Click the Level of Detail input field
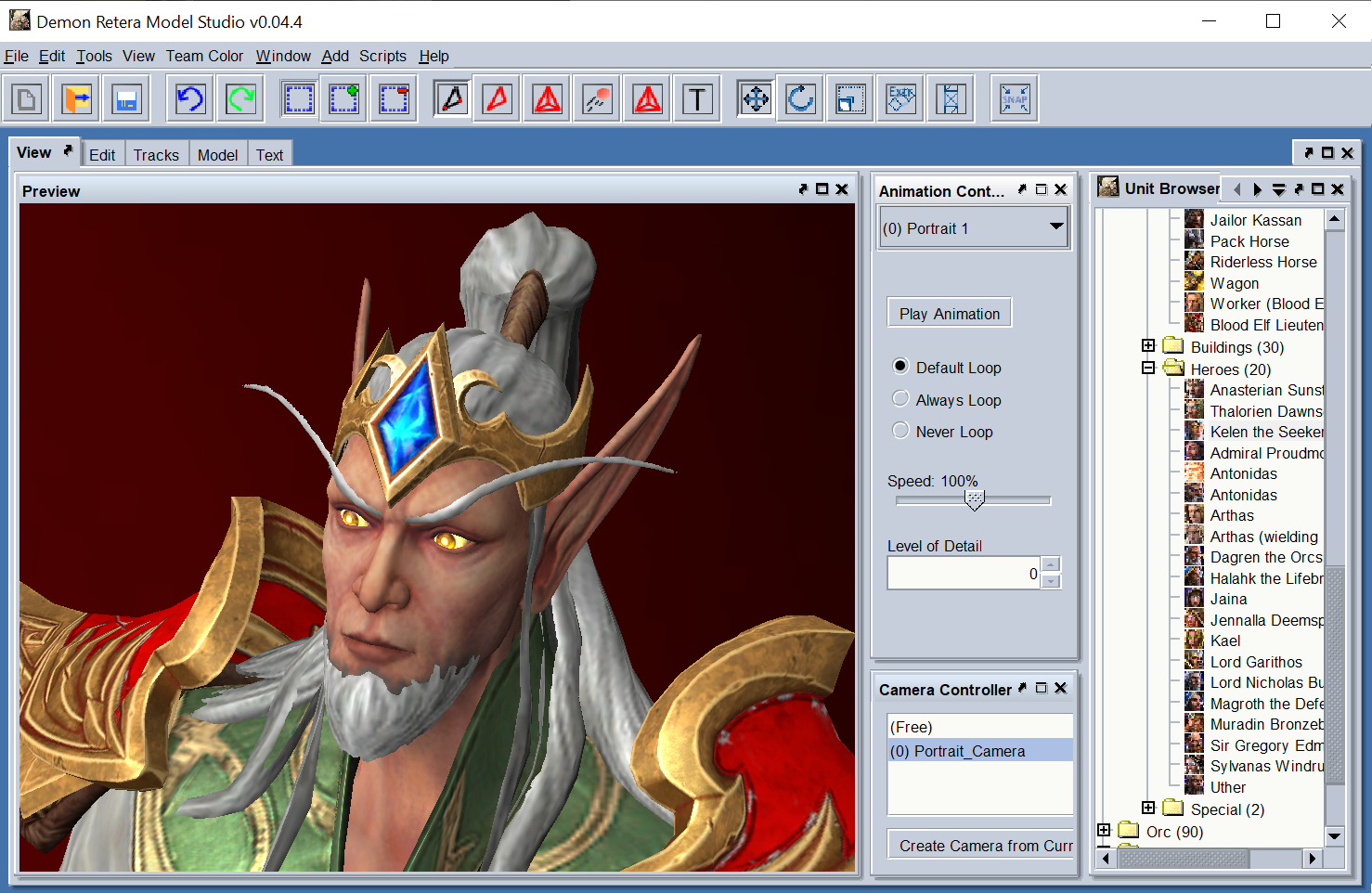This screenshot has width=1372, height=893. coord(964,573)
